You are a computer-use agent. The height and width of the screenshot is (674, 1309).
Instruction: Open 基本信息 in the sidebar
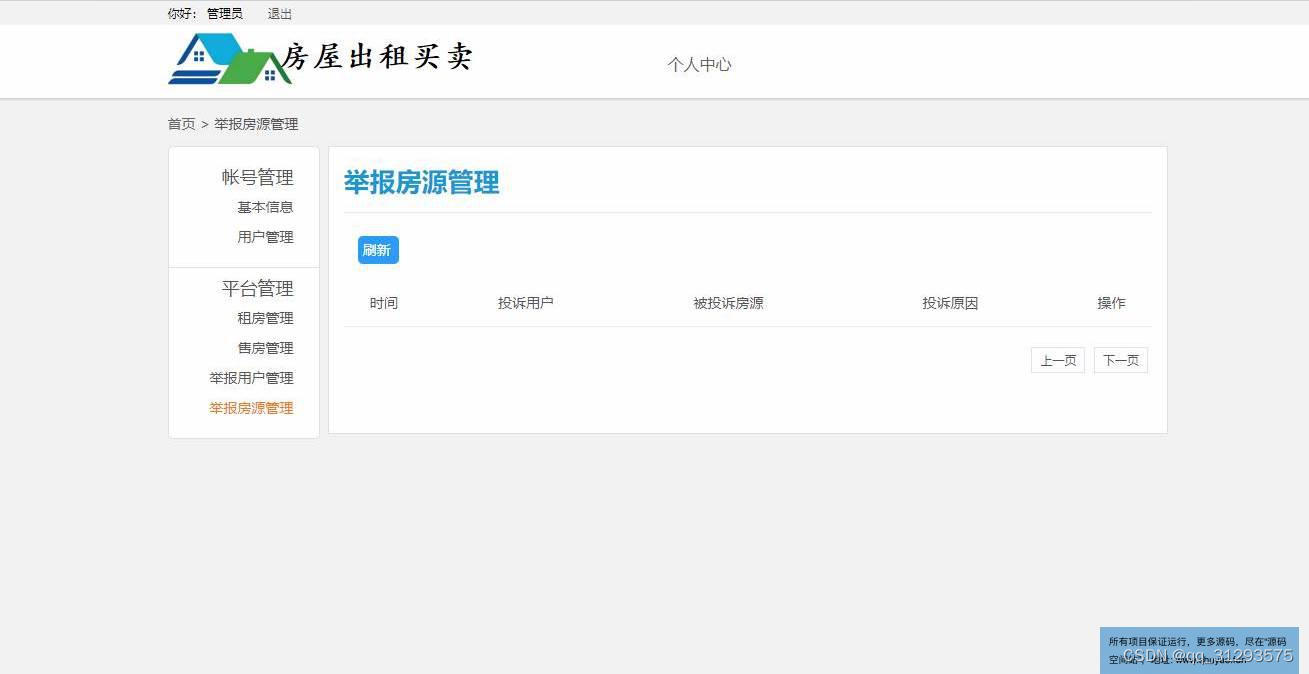coord(265,207)
